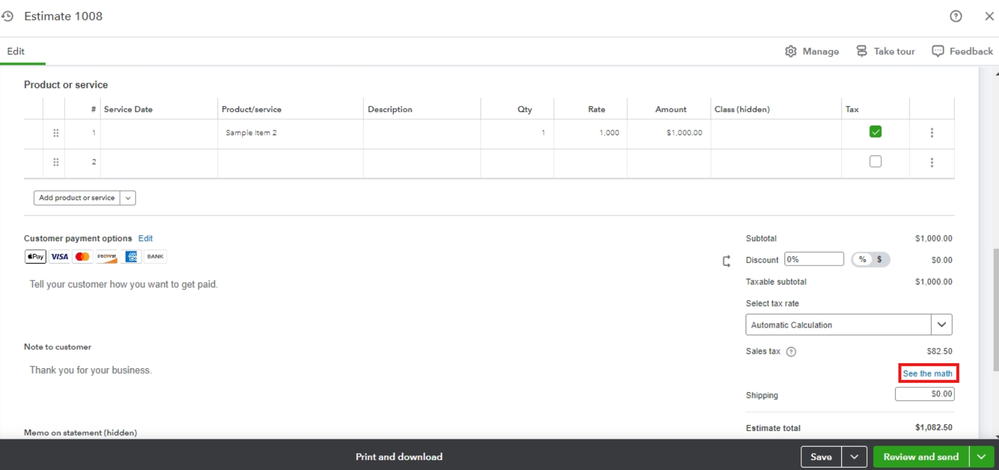Screen dimensions: 999x470
Task: Click the $1,000.00 amount cell
Action: (669, 133)
